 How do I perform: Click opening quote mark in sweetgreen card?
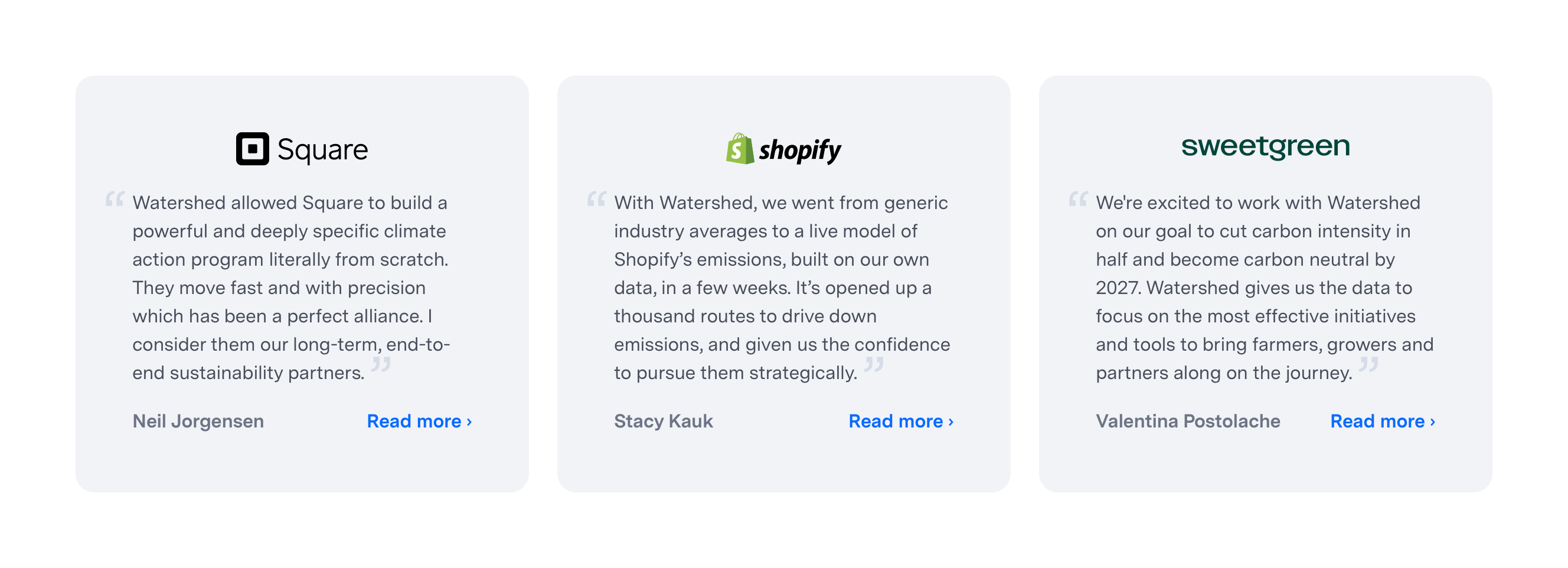[x=1078, y=199]
